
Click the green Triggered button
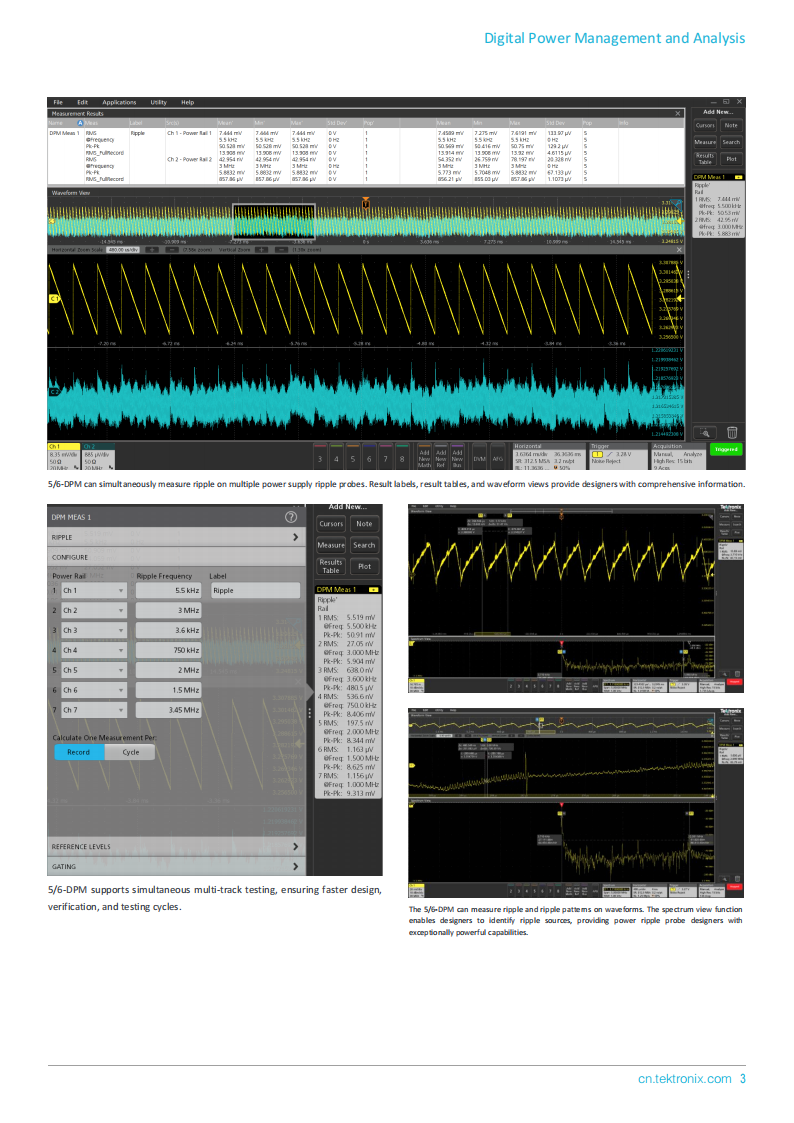[x=726, y=450]
